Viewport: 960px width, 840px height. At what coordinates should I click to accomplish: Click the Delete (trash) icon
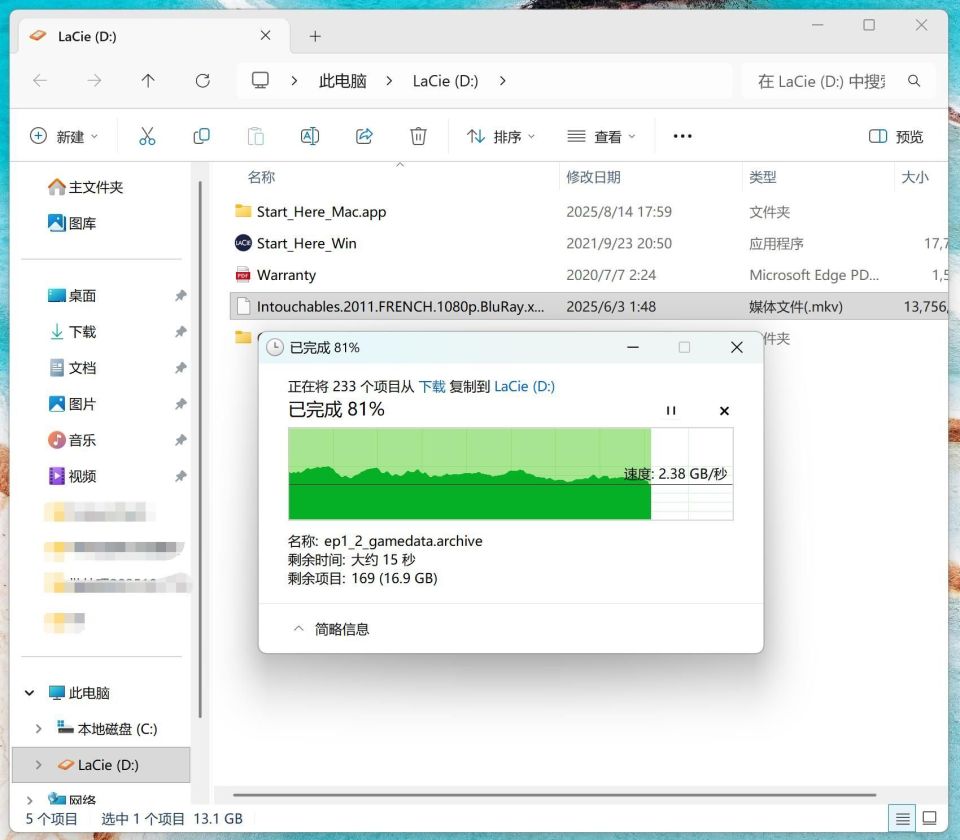[418, 135]
